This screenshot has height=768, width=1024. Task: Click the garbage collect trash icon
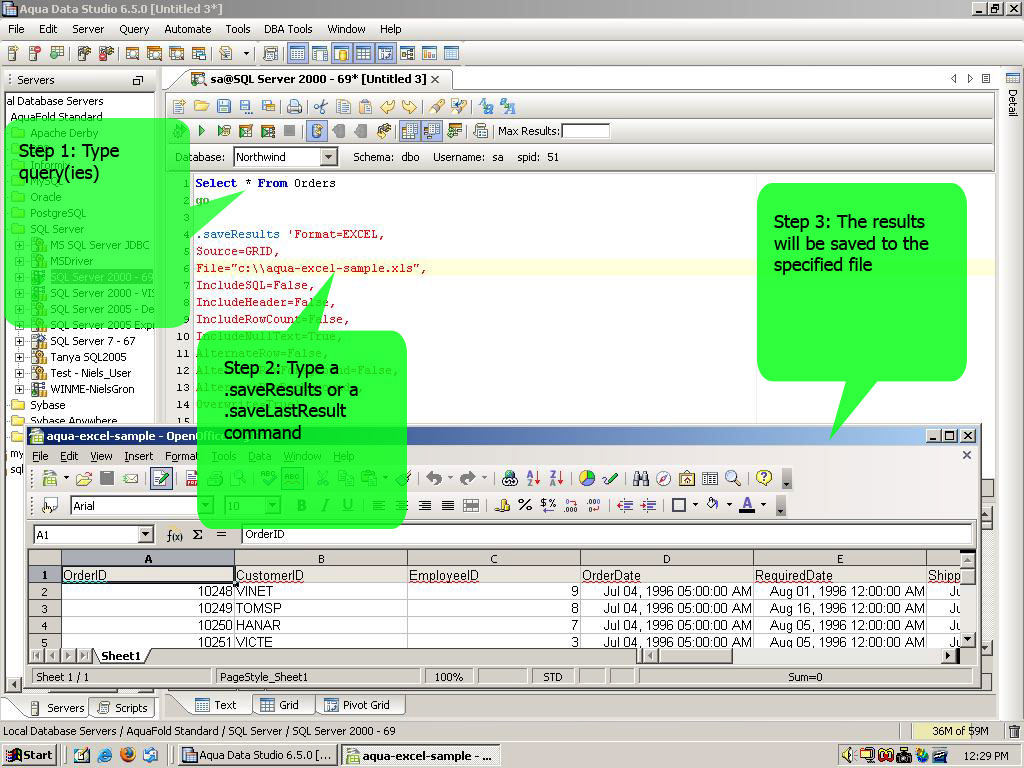coord(1014,731)
